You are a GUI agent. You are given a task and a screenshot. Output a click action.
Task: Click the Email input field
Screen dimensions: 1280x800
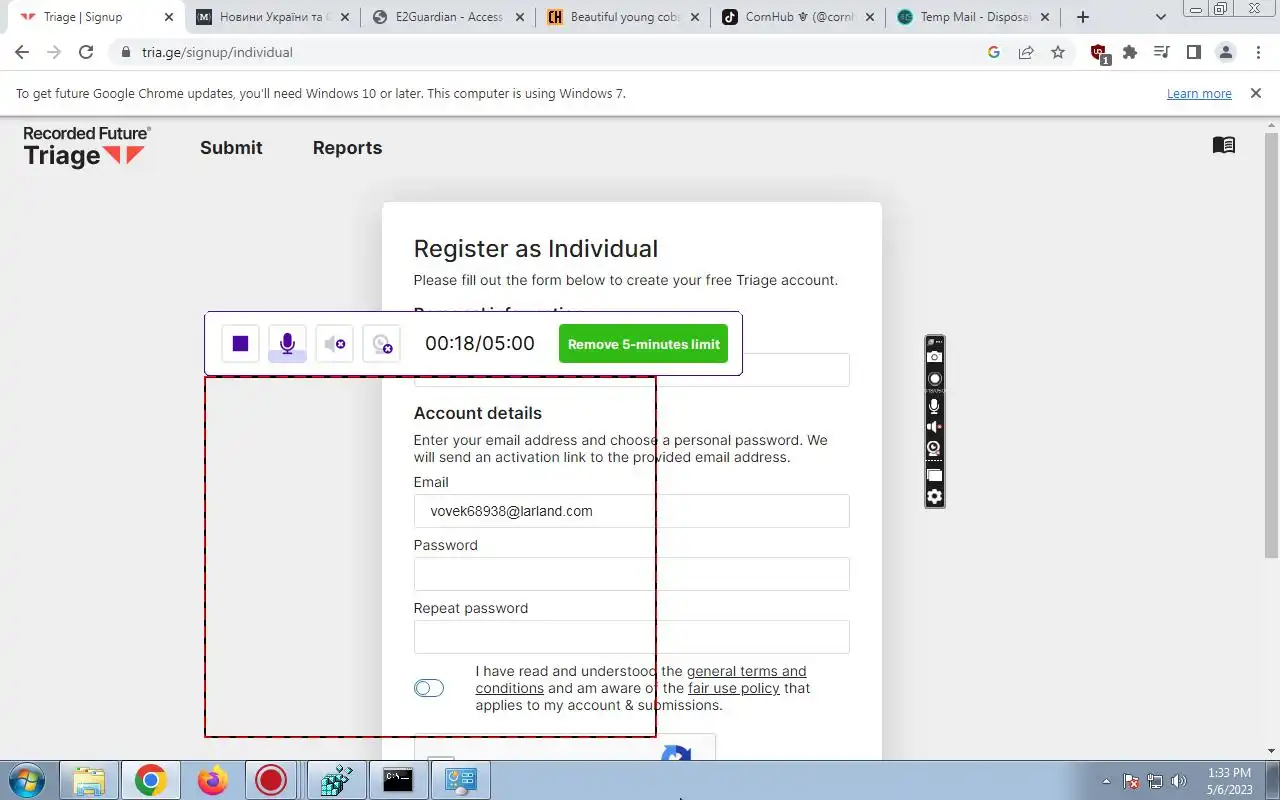pyautogui.click(x=632, y=511)
